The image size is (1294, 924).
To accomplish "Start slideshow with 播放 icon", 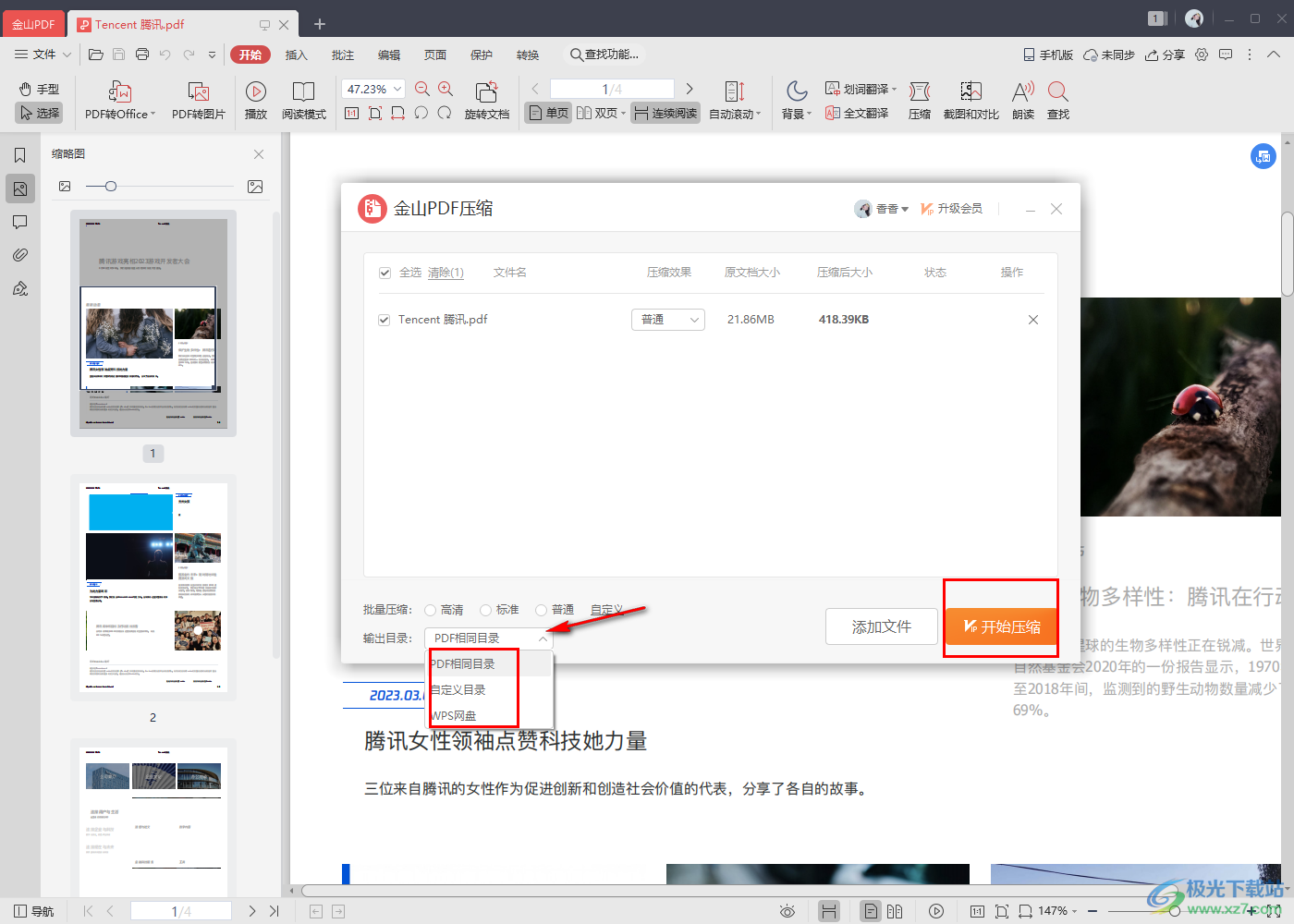I will [x=256, y=101].
